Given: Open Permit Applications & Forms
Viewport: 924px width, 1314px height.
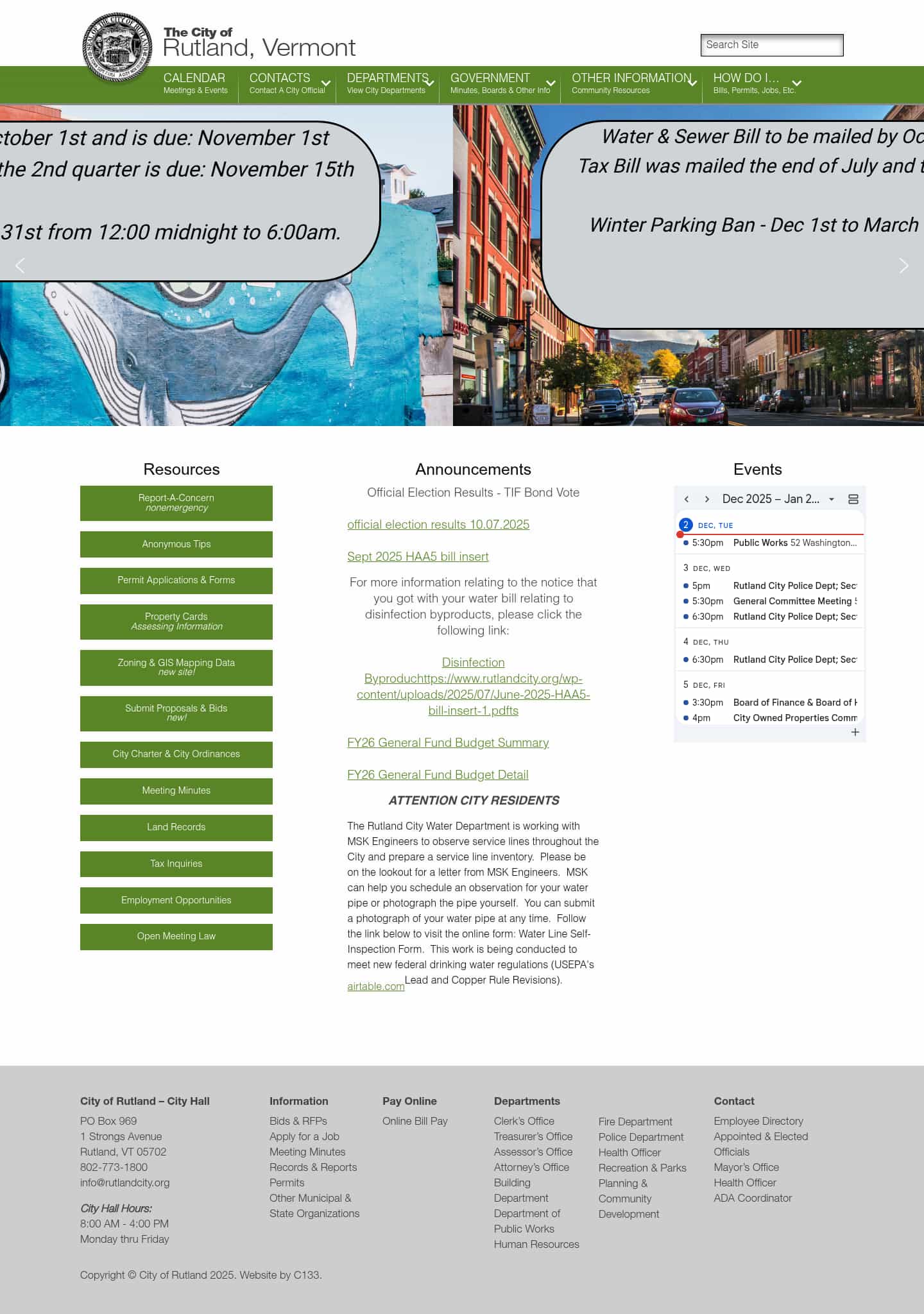Looking at the screenshot, I should point(176,581).
